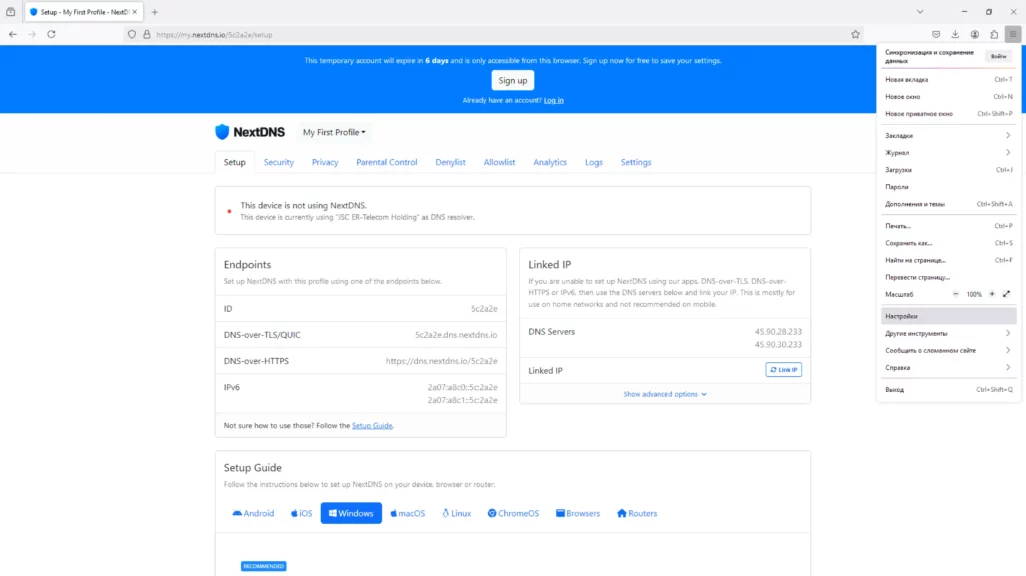Expand Show advanced options
The height and width of the screenshot is (576, 1026).
[665, 394]
